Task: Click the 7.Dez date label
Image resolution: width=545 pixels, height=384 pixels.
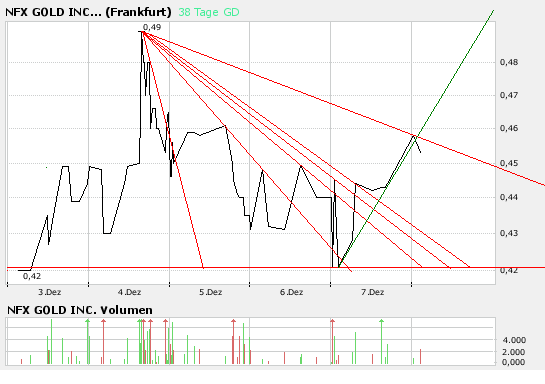Action: tap(372, 292)
